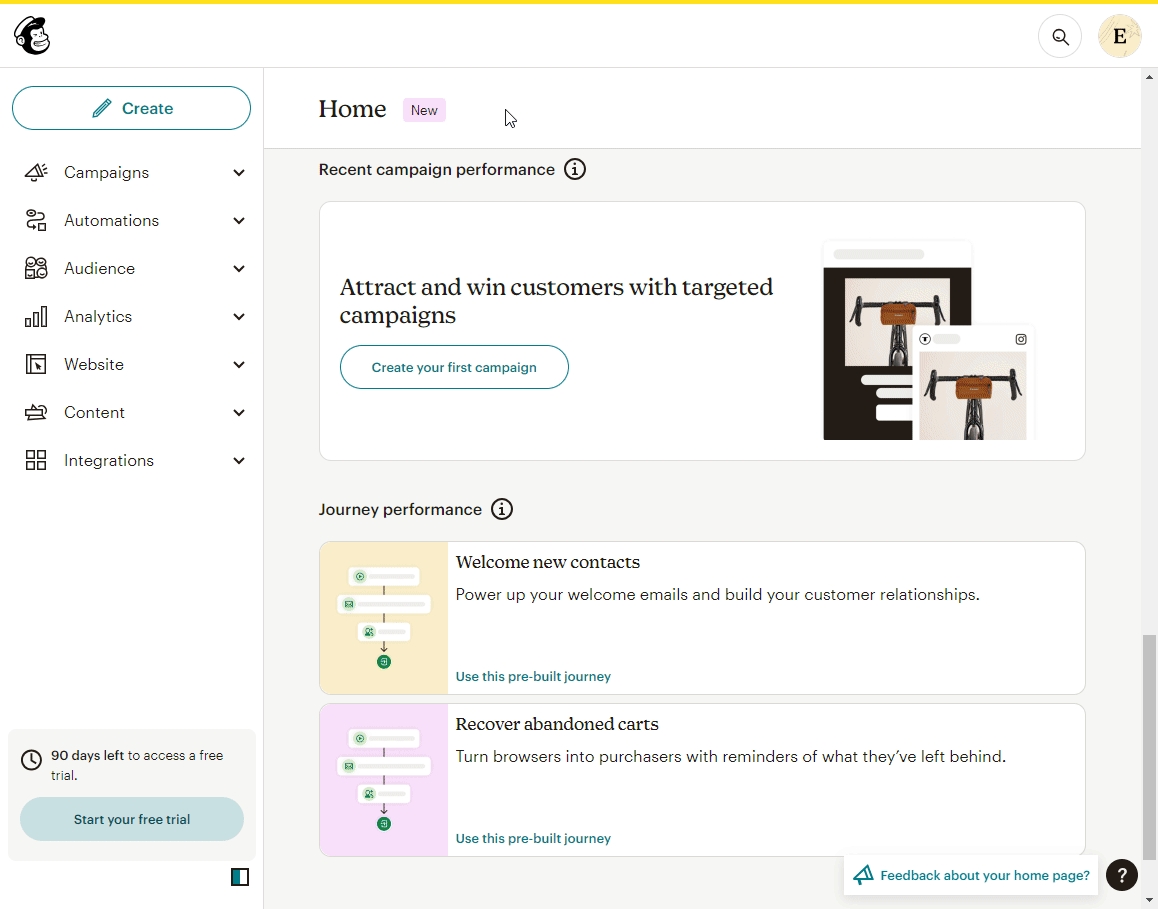Expand the Audience section chevron
1158x909 pixels.
[239, 269]
